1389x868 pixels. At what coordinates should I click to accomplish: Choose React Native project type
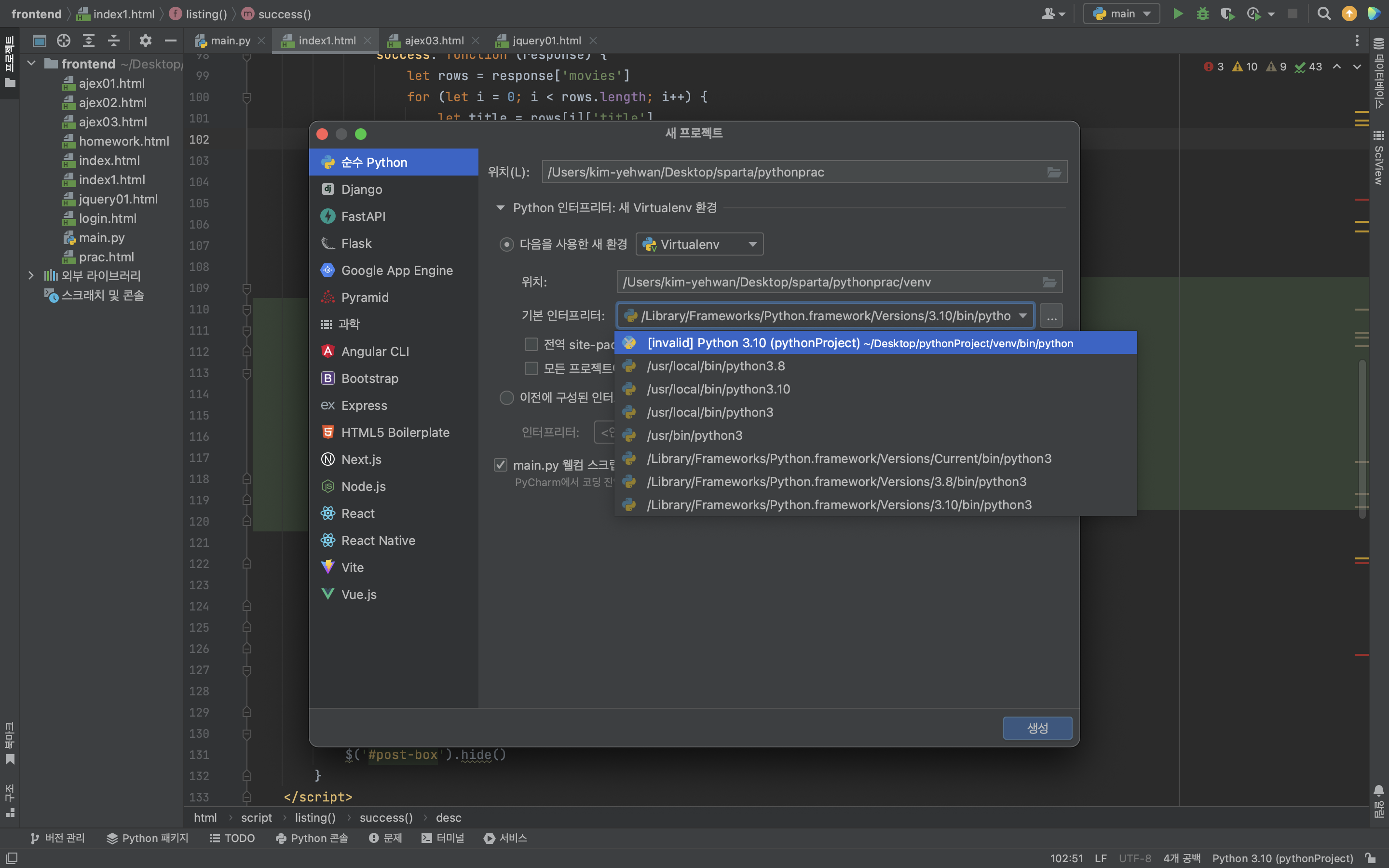click(394, 540)
